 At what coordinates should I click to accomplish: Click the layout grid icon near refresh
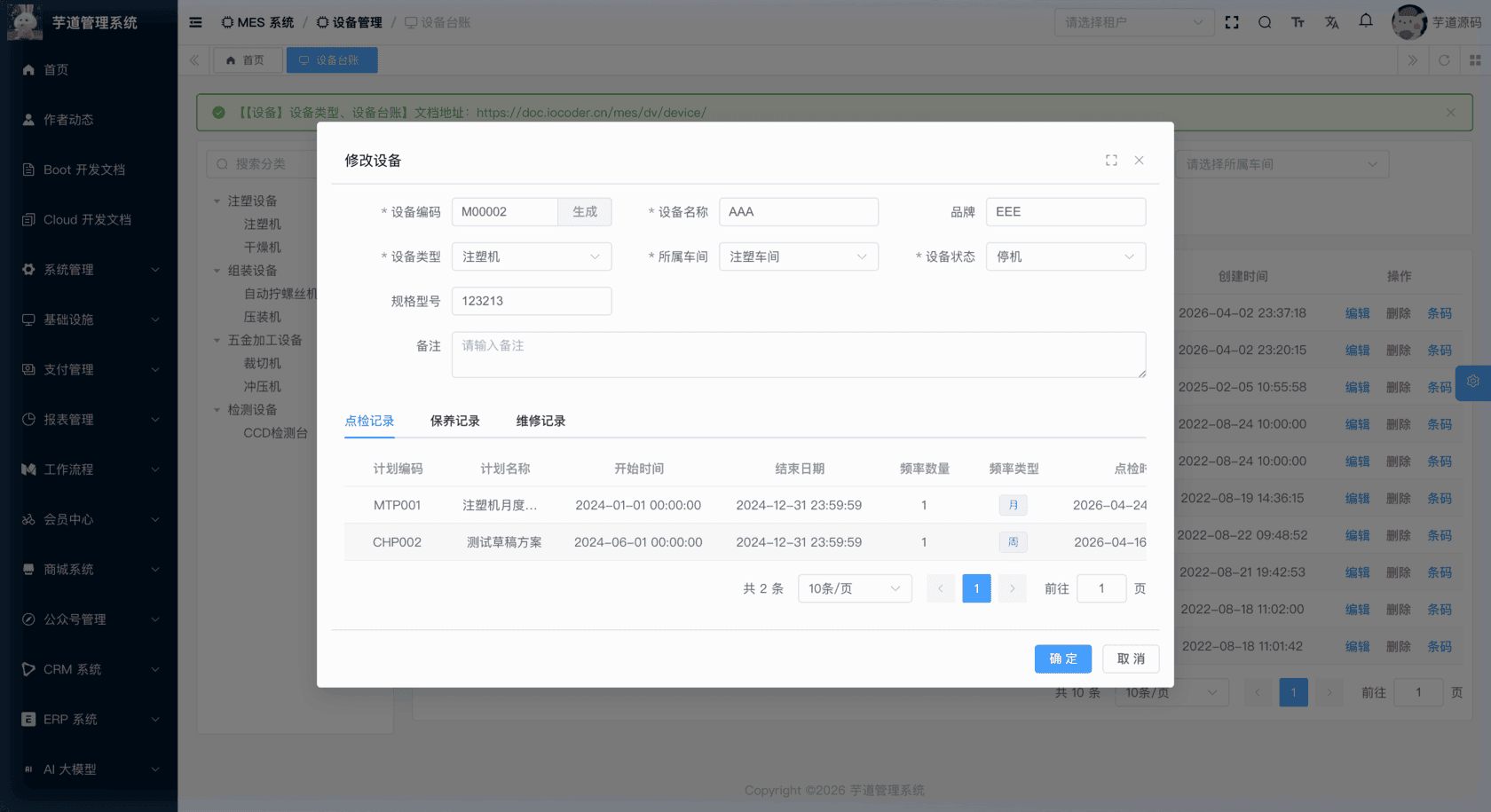1477,59
